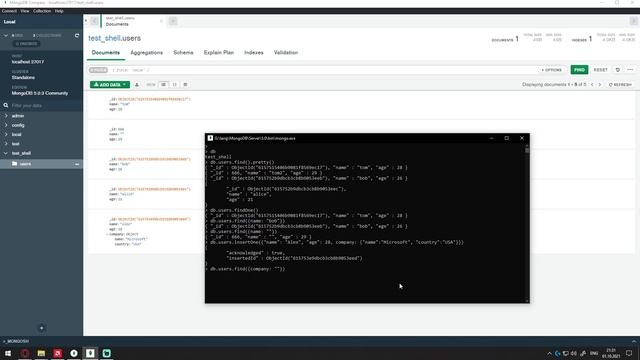This screenshot has height=360, width=640.
Task: Expand the config database
Action: [x=6, y=125]
